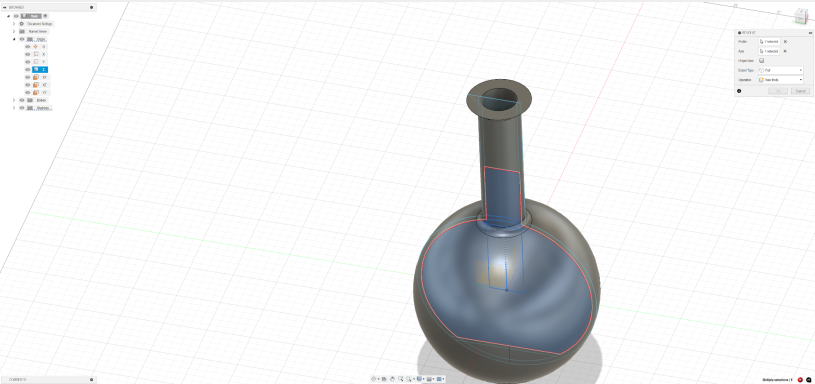Image resolution: width=815 pixels, height=384 pixels.
Task: Expand the Sketches folder in browser
Action: tap(14, 108)
